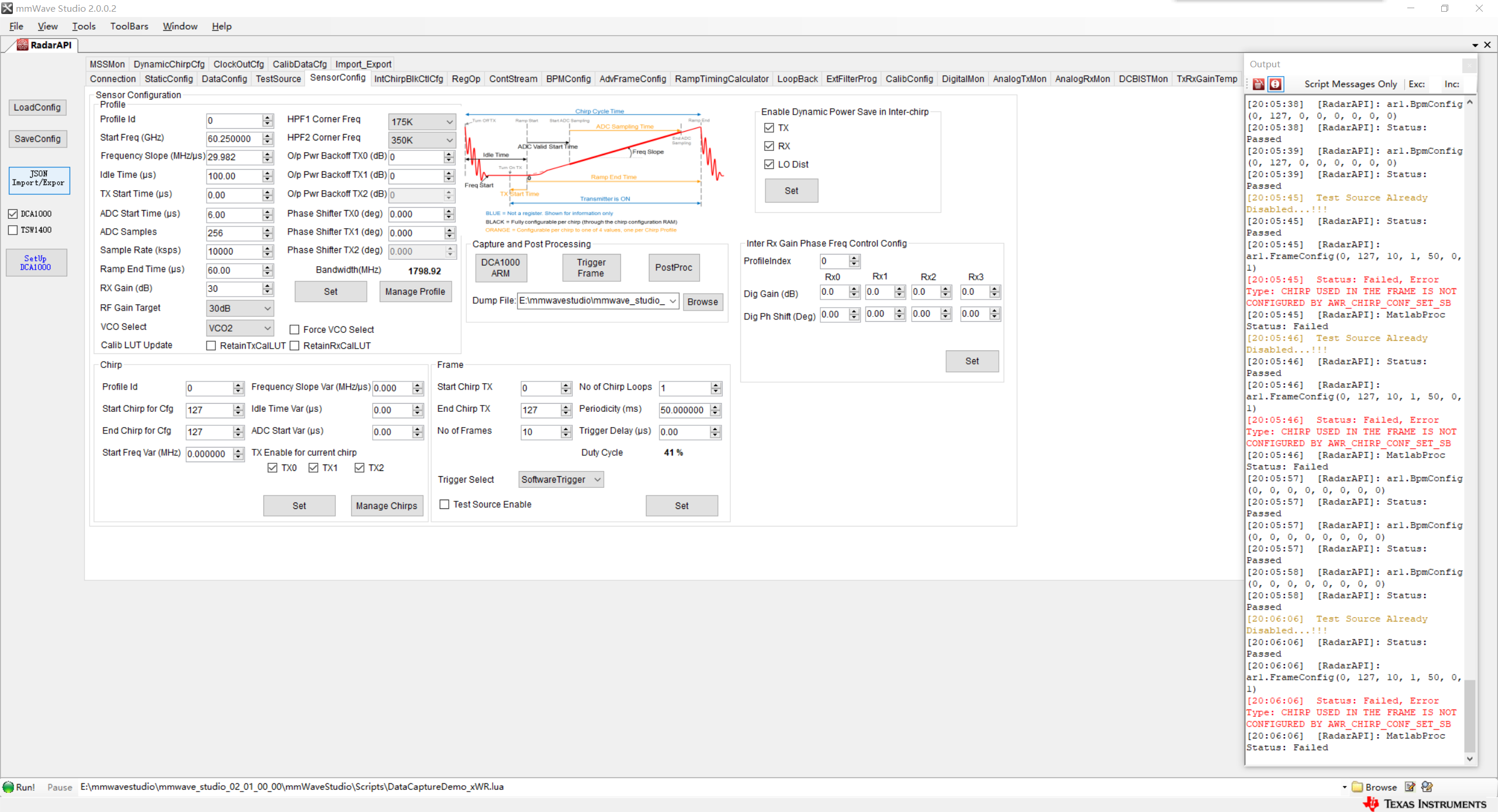This screenshot has width=1498, height=812.
Task: Open the Tools menu
Action: coord(84,26)
